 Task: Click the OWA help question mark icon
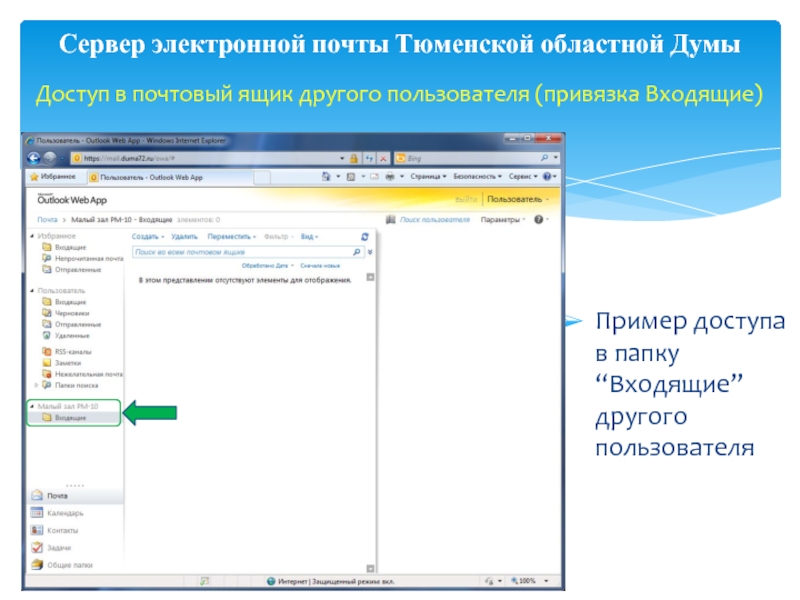[538, 219]
